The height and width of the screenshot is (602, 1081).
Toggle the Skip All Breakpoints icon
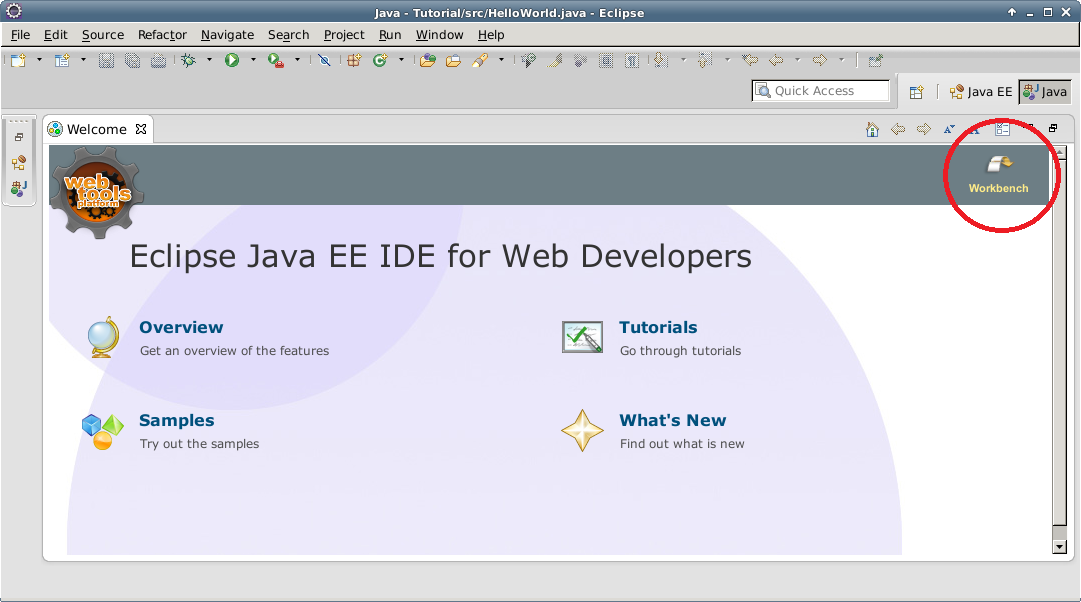324,61
